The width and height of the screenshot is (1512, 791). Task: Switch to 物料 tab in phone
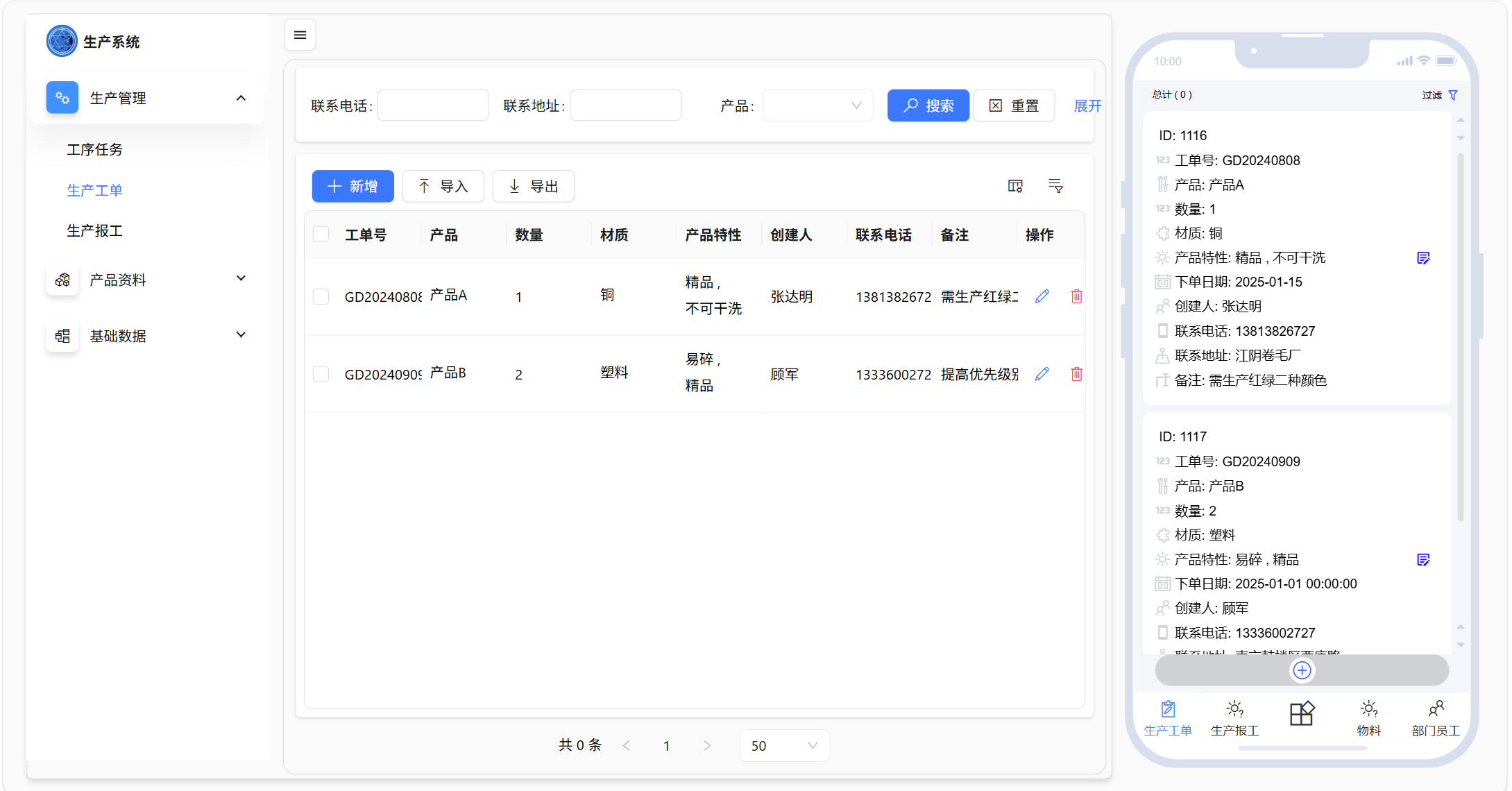coord(1368,718)
